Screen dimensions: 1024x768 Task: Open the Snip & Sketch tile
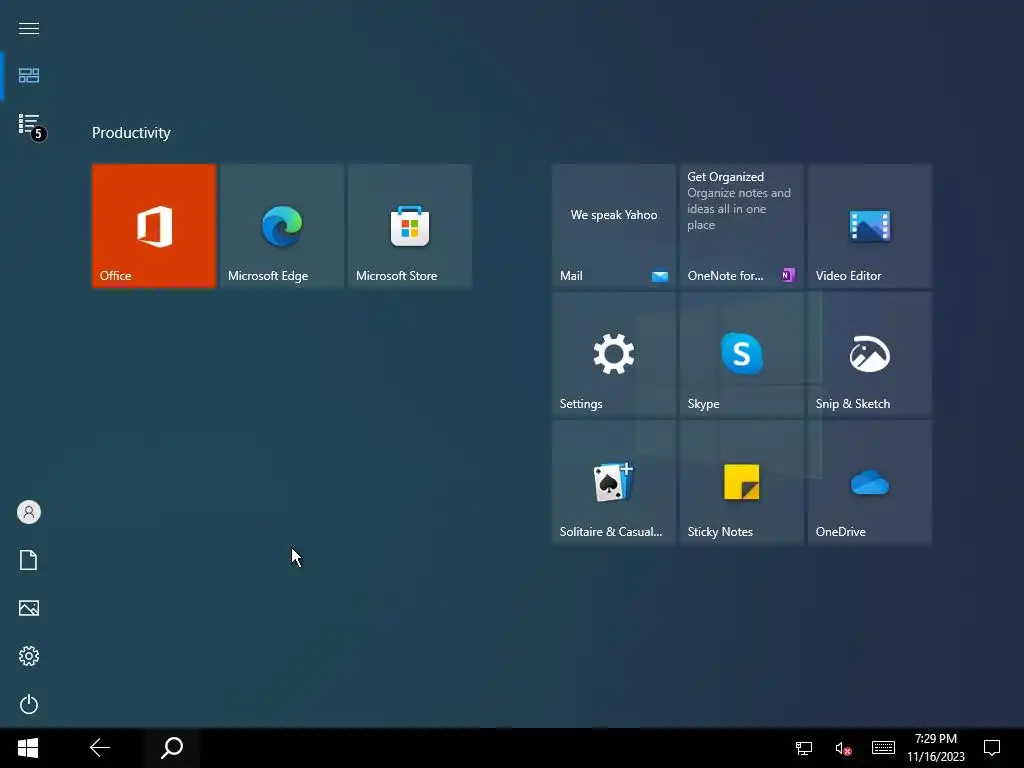click(x=869, y=354)
